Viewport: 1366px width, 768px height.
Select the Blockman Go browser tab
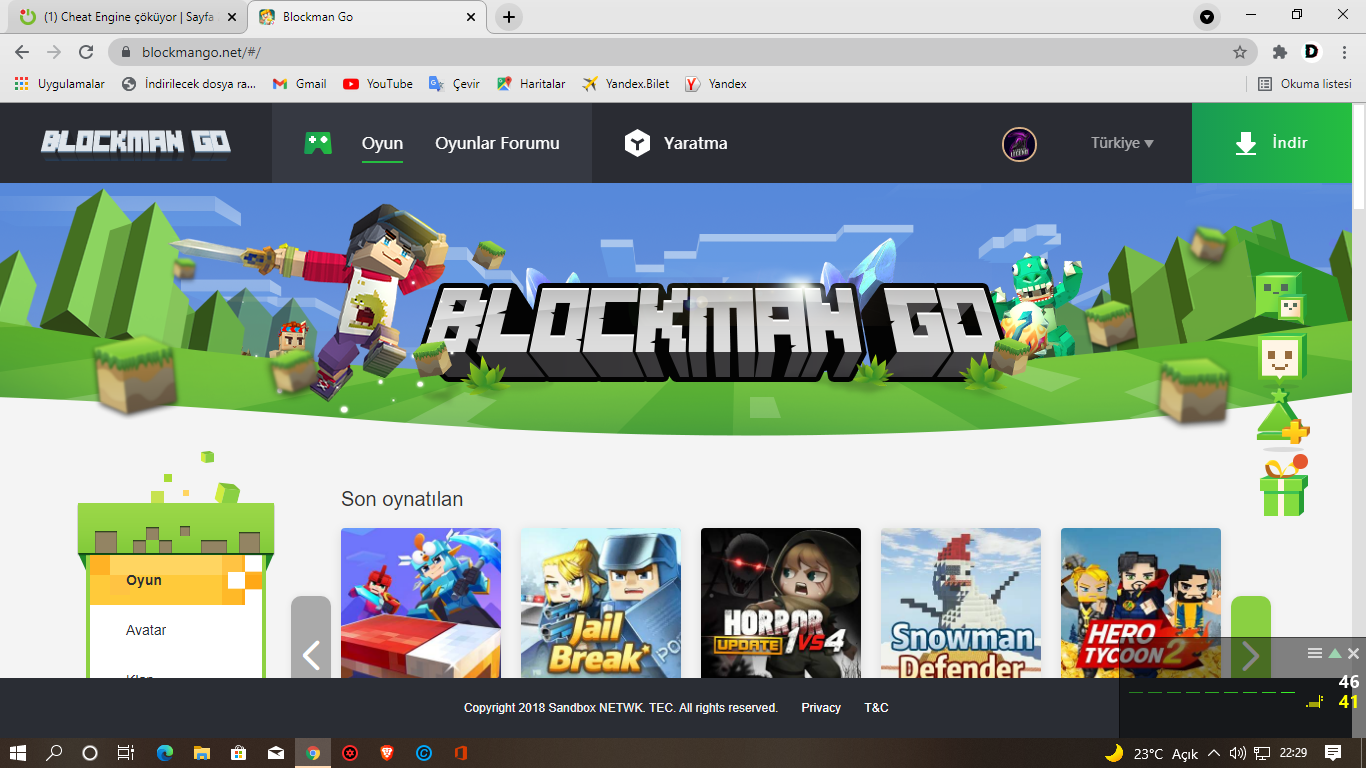click(367, 17)
